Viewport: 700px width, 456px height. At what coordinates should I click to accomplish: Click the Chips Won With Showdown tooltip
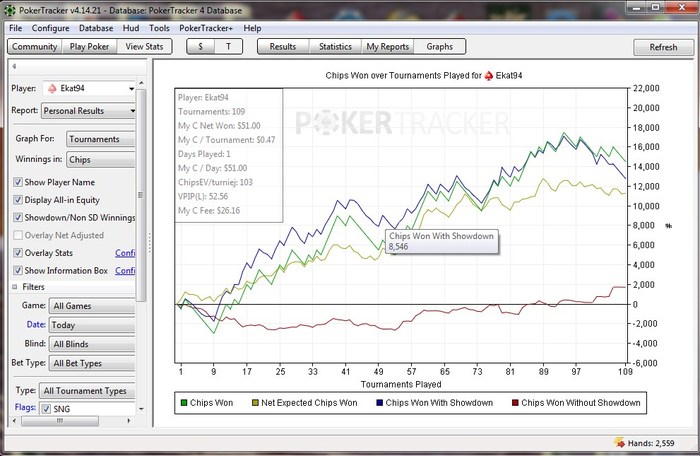442,242
